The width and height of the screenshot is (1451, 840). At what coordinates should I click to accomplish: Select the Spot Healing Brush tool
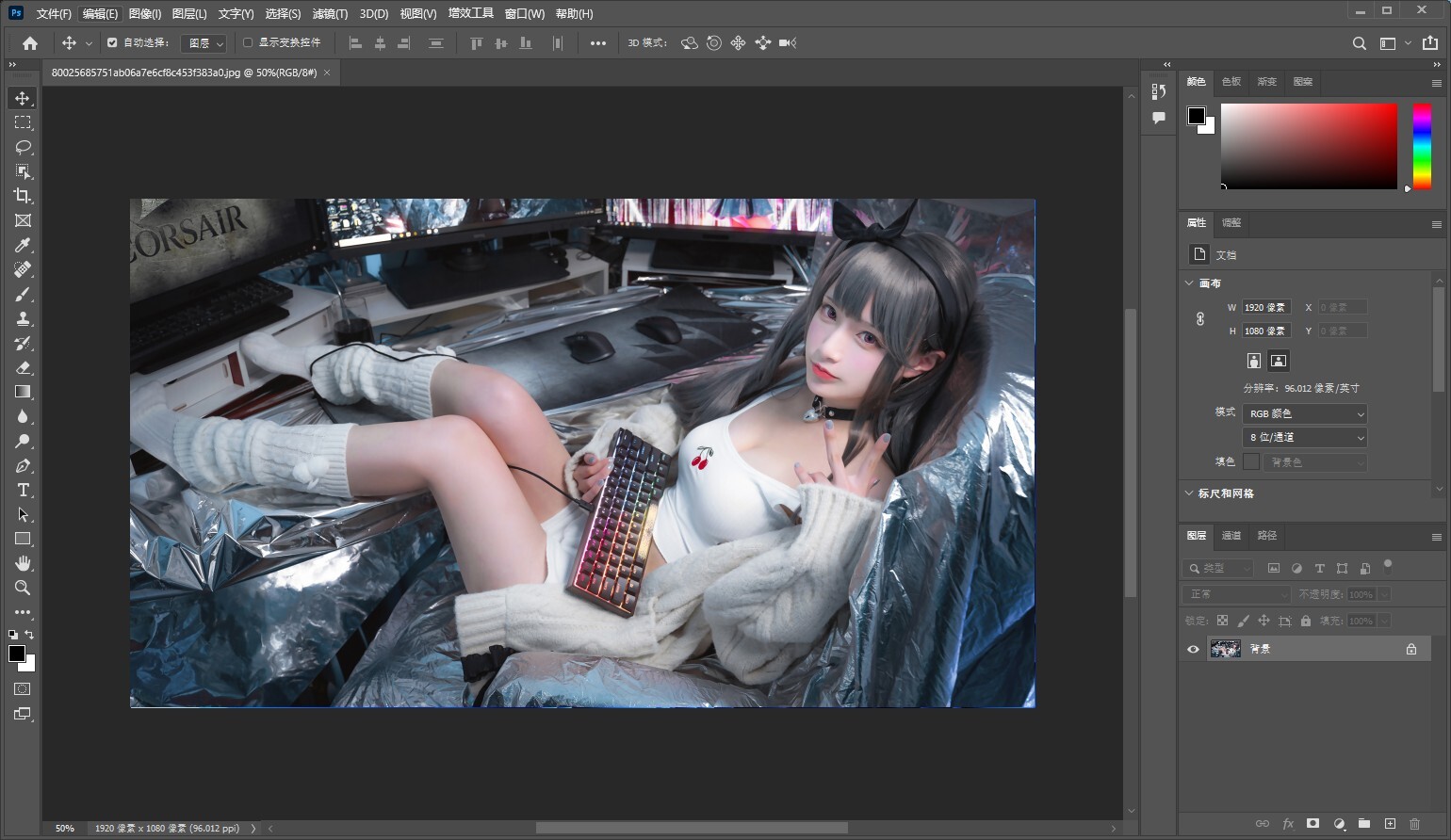click(x=23, y=269)
